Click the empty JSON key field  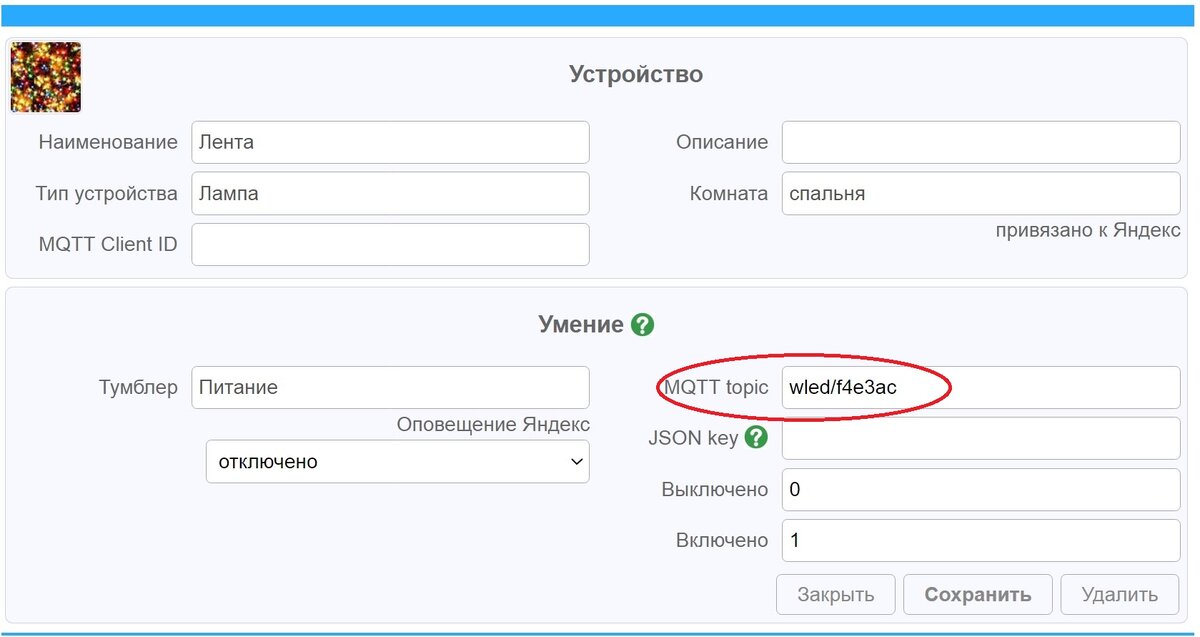(980, 438)
